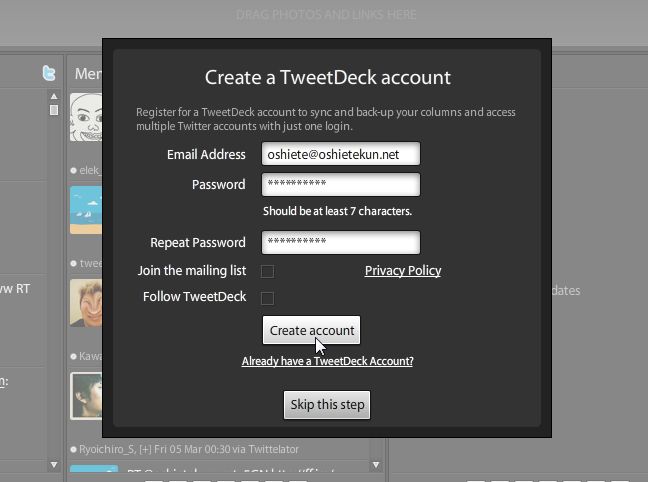Image resolution: width=648 pixels, height=482 pixels.
Task: Click scroll down arrow in left column
Action: 54,465
